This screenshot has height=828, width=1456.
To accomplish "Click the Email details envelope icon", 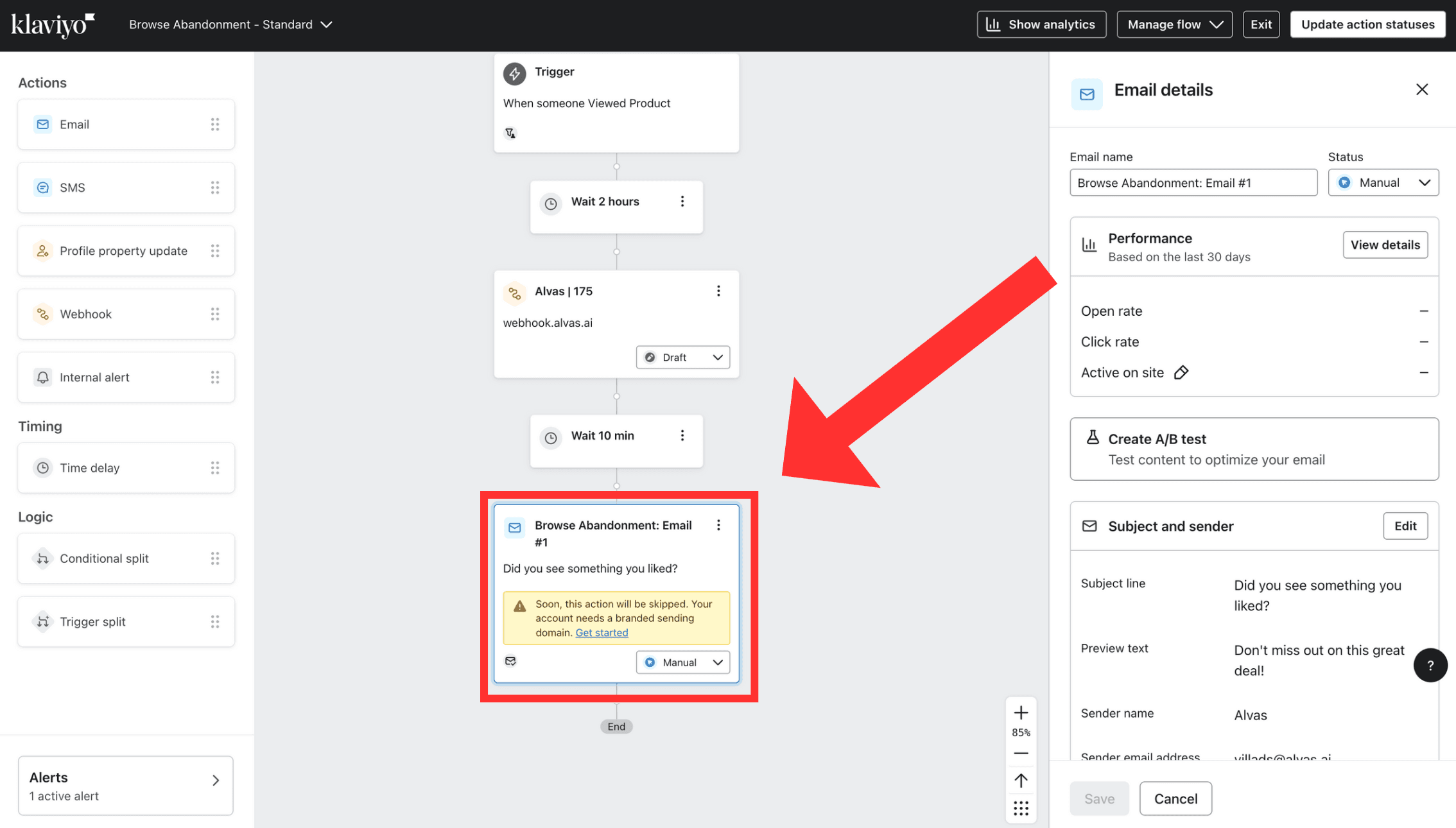I will [x=1087, y=94].
